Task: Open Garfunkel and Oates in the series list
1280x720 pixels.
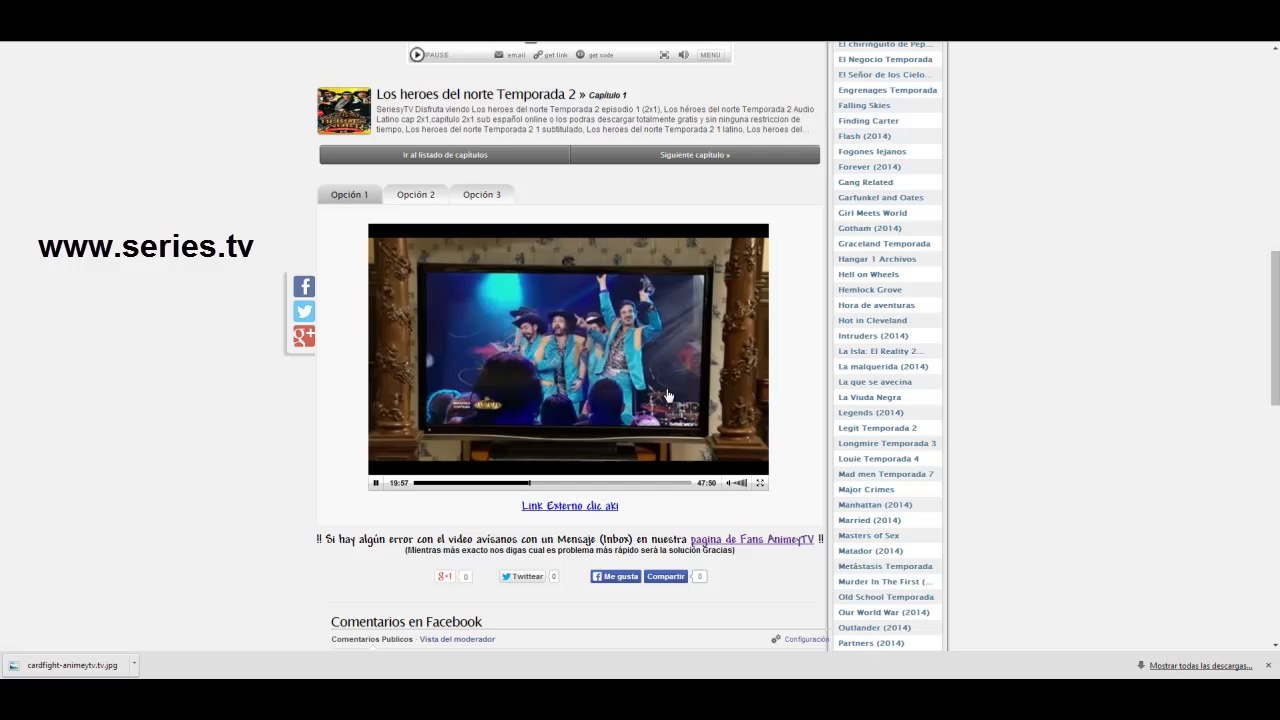Action: tap(880, 198)
